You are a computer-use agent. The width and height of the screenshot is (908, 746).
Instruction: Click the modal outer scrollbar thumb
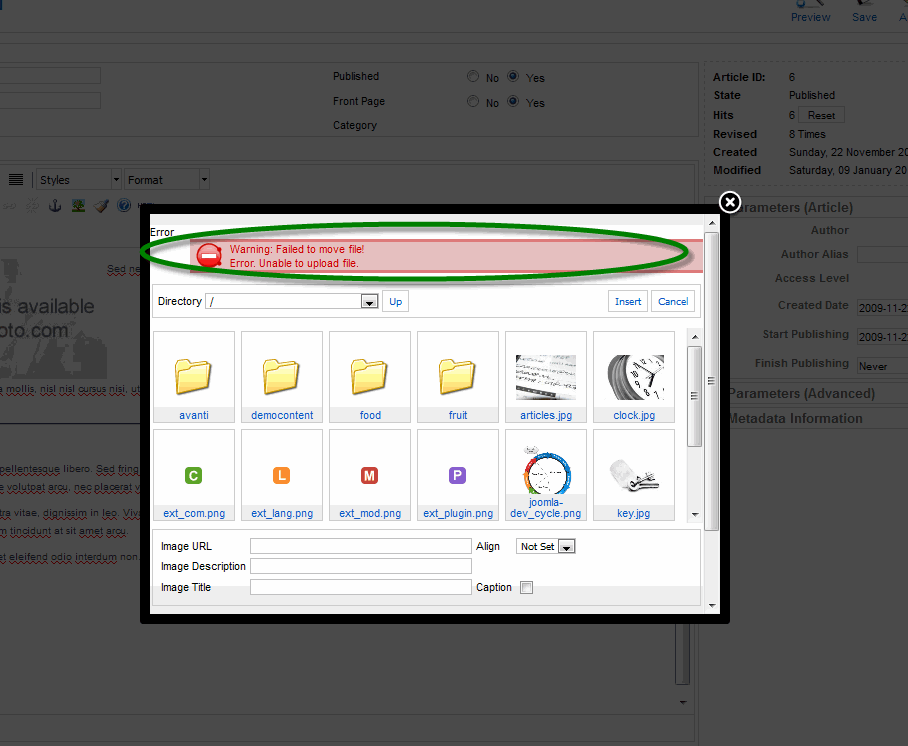click(x=712, y=381)
